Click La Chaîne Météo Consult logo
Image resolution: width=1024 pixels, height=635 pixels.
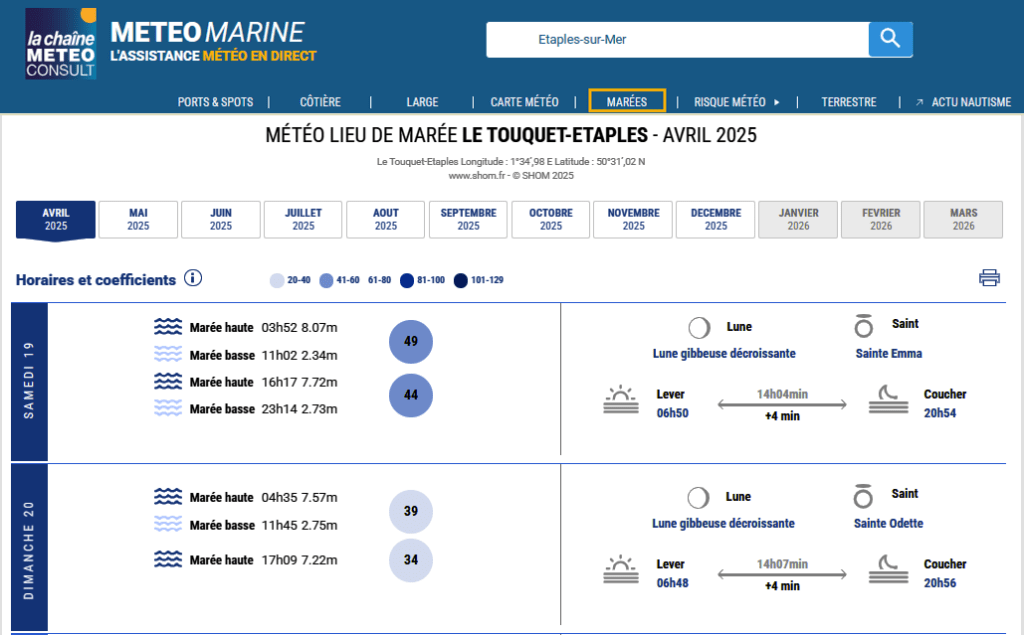point(61,43)
